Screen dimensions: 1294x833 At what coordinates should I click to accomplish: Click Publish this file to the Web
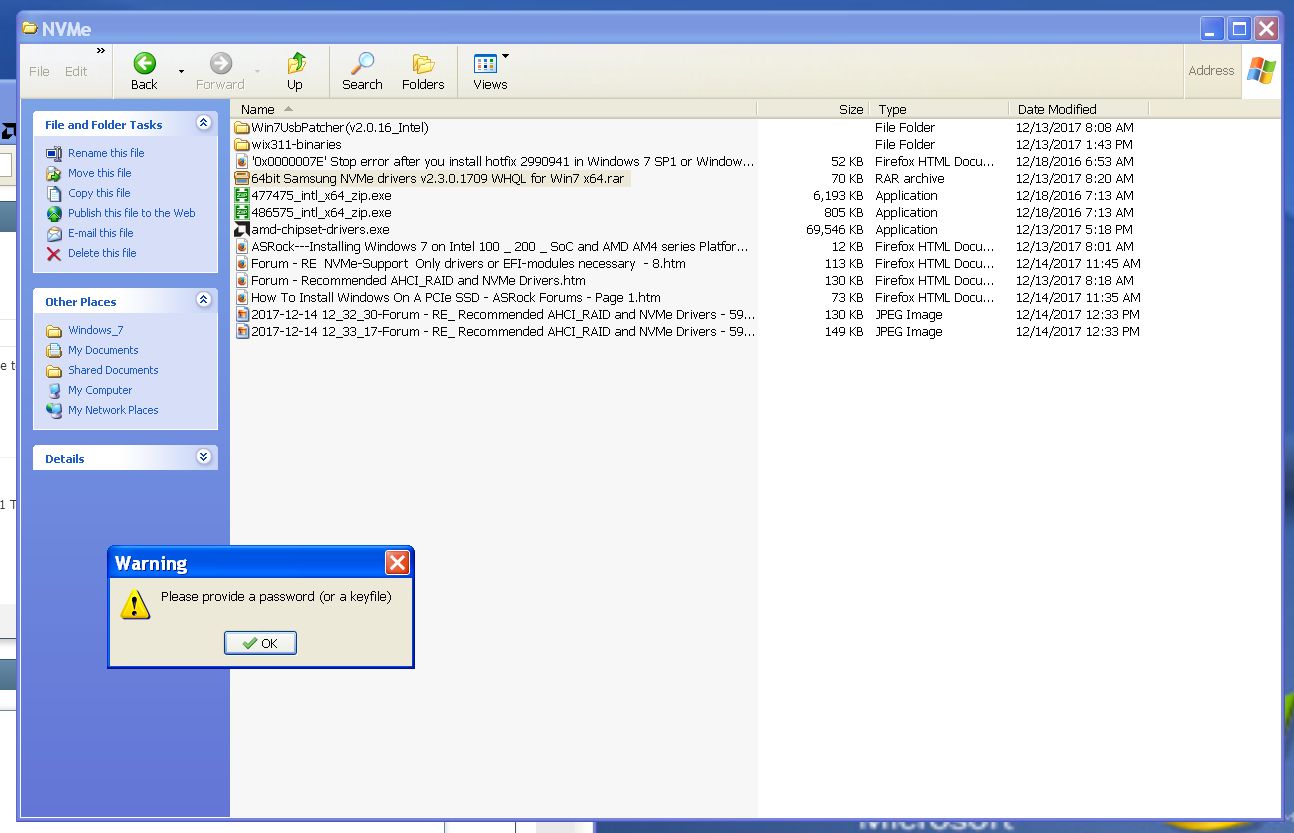[x=132, y=213]
